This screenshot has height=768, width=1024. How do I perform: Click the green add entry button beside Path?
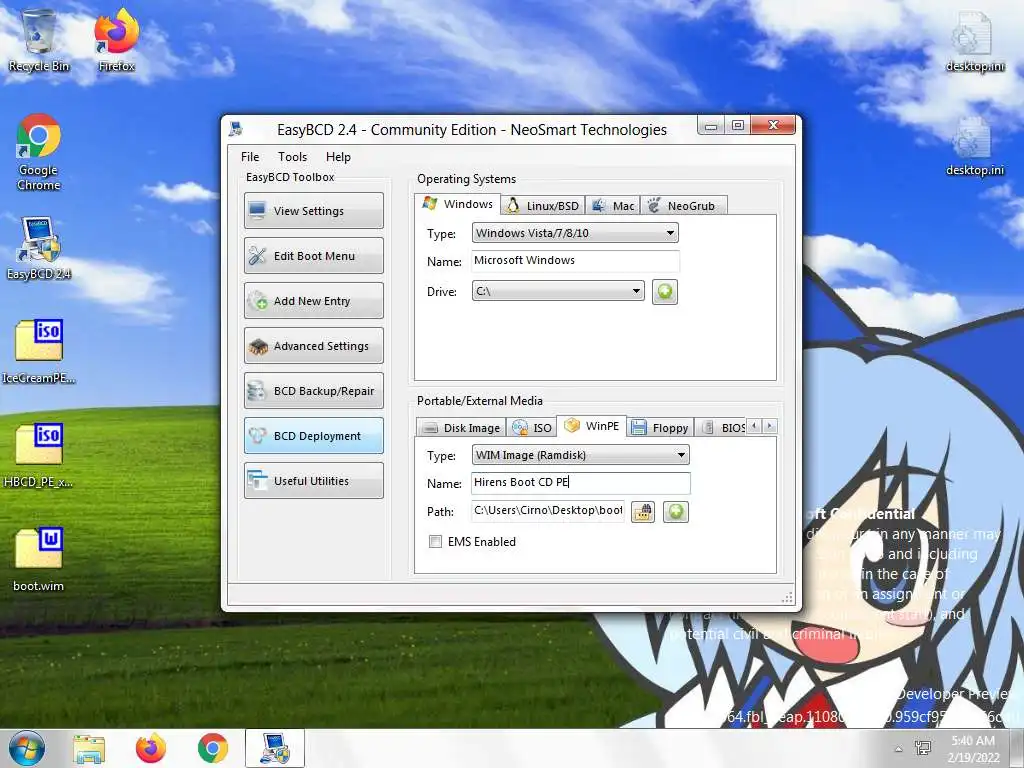[676, 511]
